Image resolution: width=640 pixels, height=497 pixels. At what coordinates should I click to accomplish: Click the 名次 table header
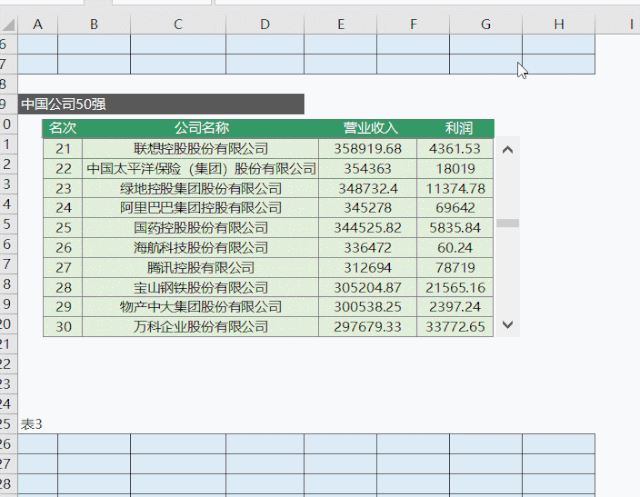tap(62, 128)
